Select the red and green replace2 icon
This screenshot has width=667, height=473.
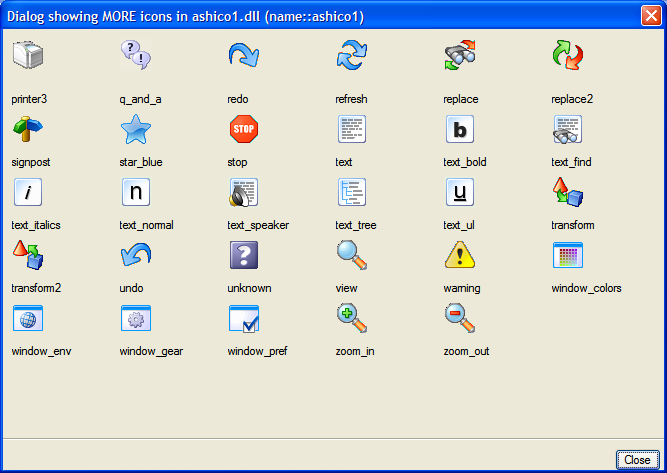coord(567,56)
